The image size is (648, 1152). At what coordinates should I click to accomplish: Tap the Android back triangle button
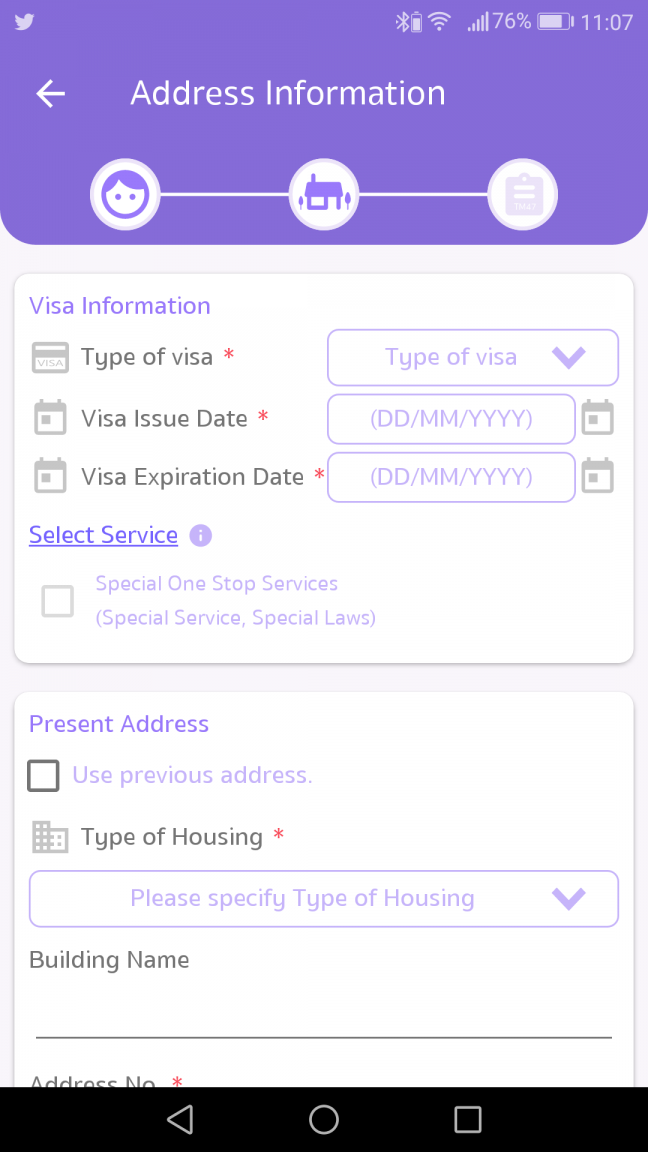click(x=180, y=1120)
